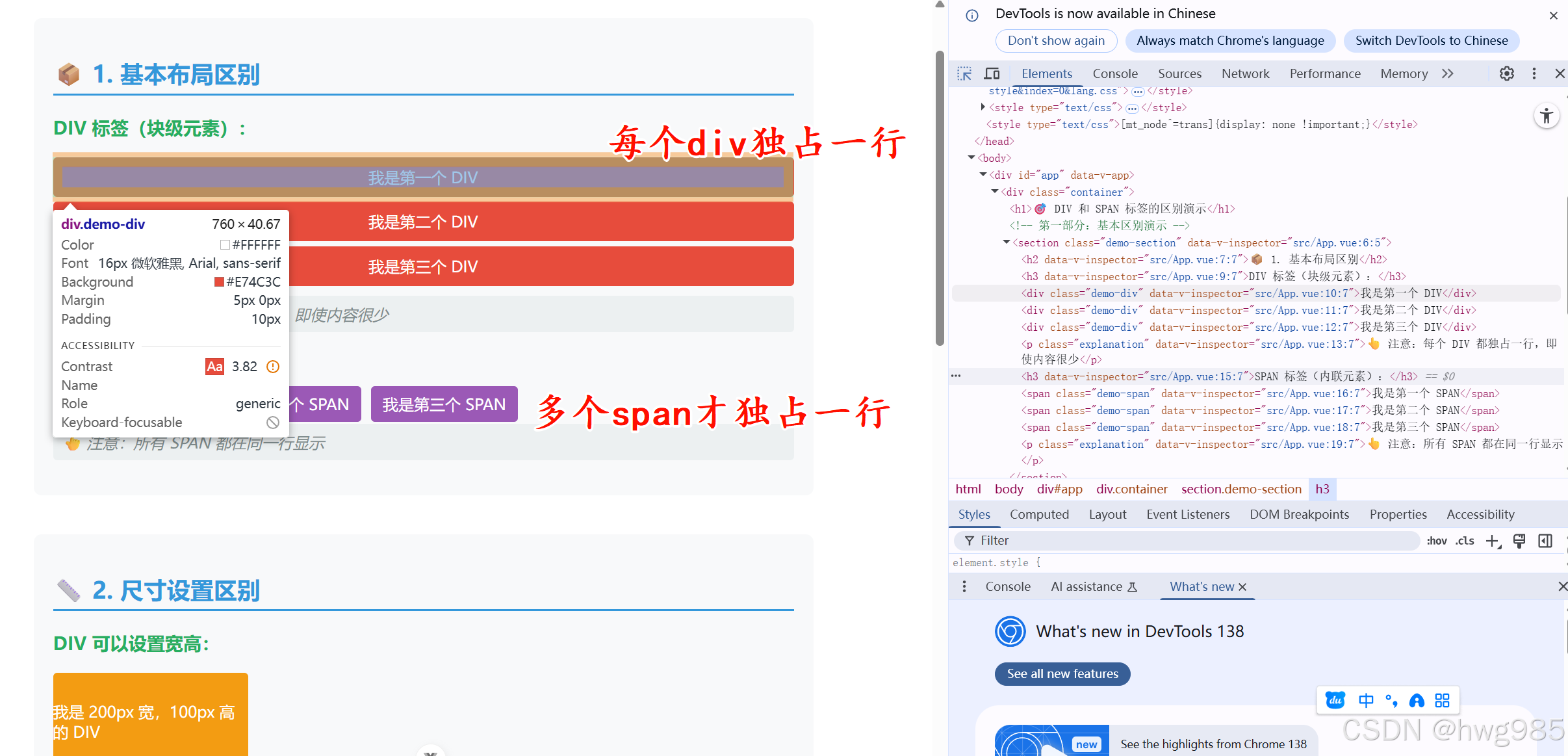Toggle computed styles sidebar icon
This screenshot has height=756, width=1568.
1545,541
